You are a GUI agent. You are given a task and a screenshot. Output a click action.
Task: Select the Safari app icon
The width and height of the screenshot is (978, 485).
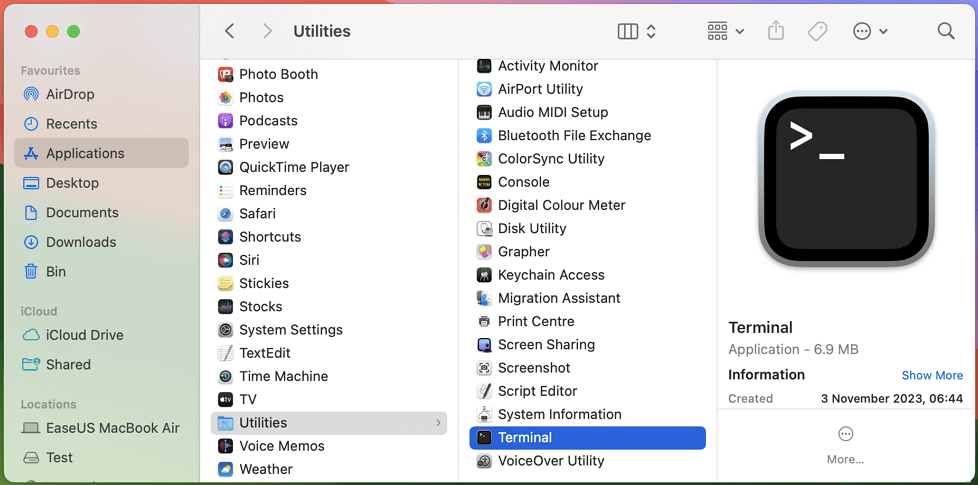(225, 213)
